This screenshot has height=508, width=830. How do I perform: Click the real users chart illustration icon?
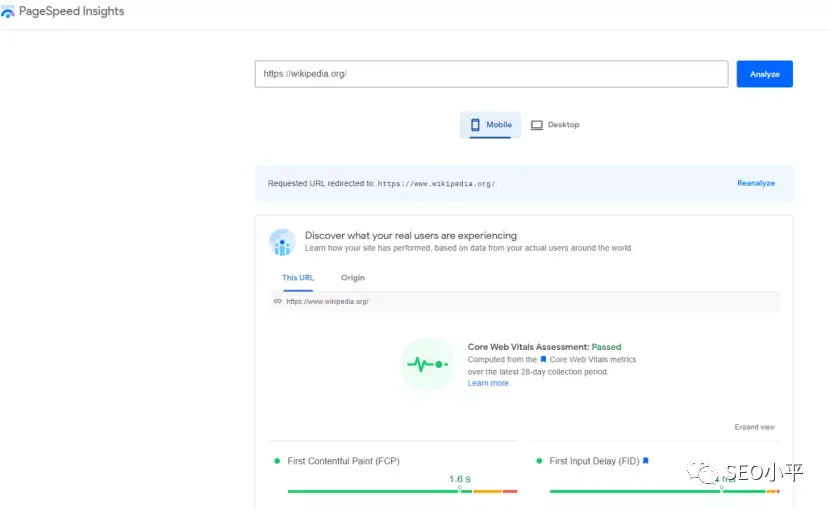point(282,242)
